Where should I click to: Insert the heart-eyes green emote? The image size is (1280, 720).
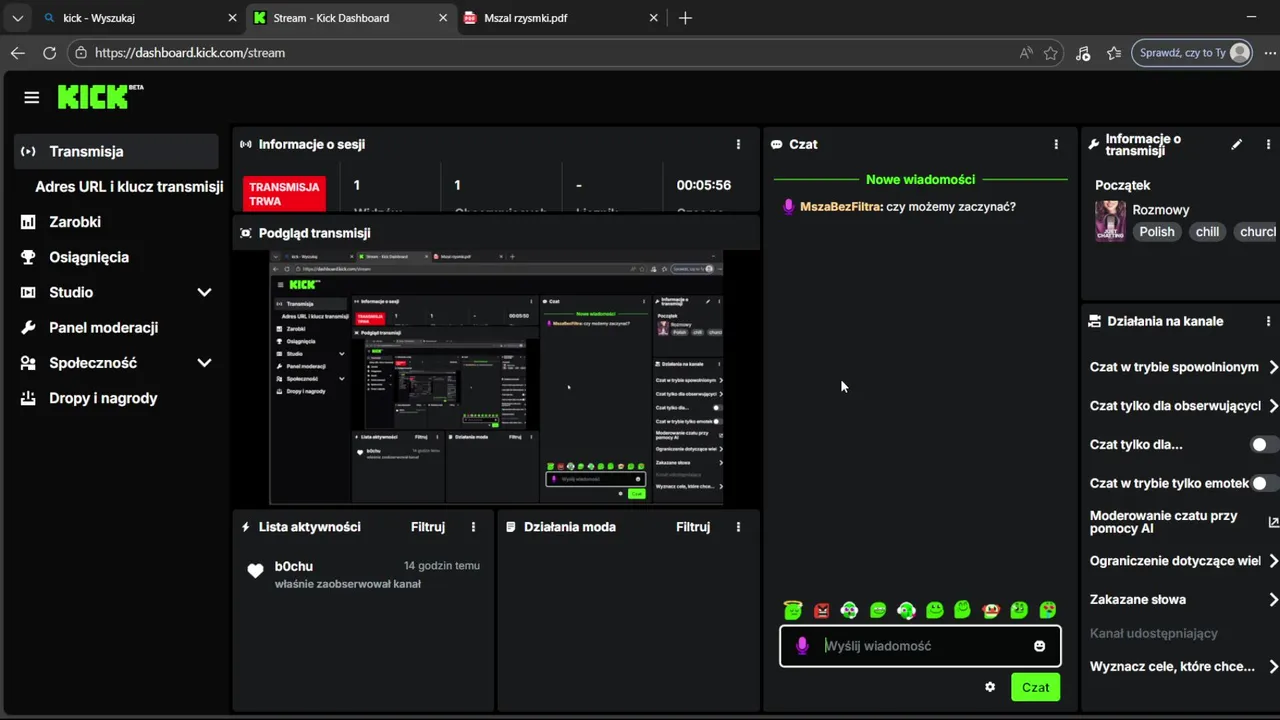click(1048, 610)
